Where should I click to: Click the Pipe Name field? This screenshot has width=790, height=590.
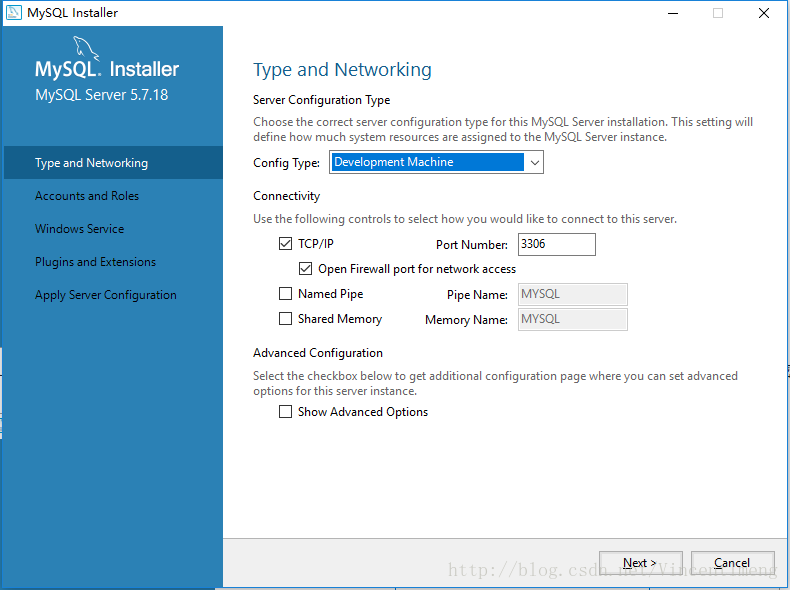572,294
